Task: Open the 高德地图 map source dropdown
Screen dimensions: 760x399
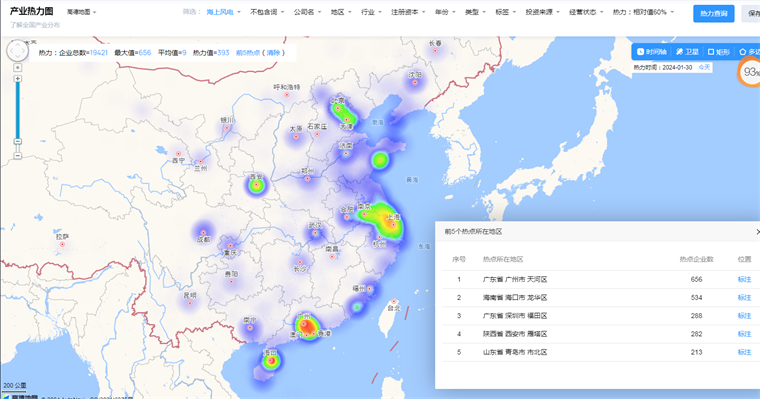Action: pos(81,12)
